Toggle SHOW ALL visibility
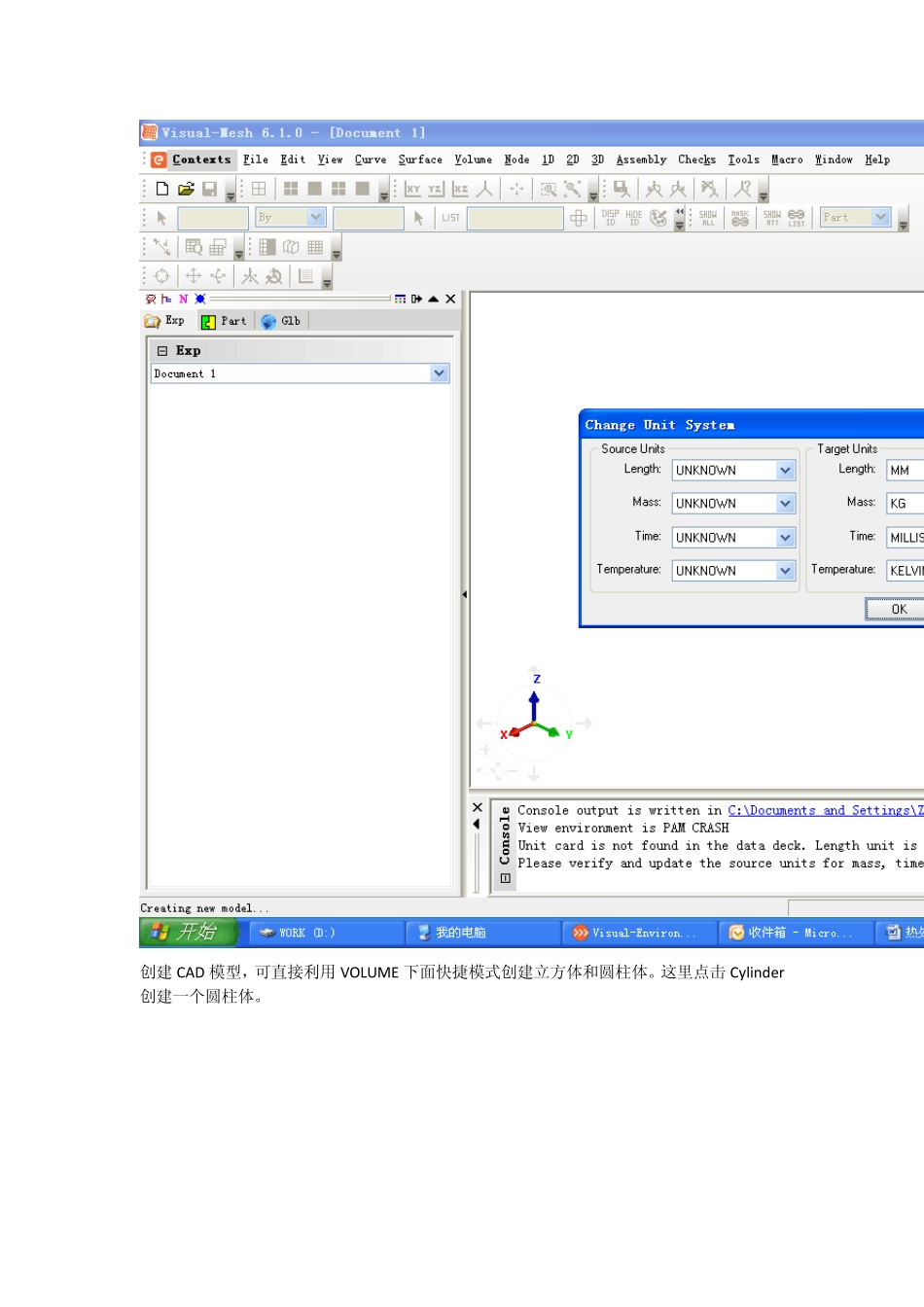This screenshot has width=924, height=1307. [708, 218]
